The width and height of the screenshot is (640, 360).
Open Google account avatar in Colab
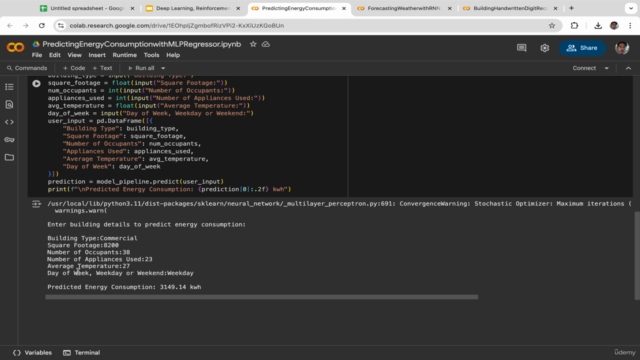tap(622, 48)
